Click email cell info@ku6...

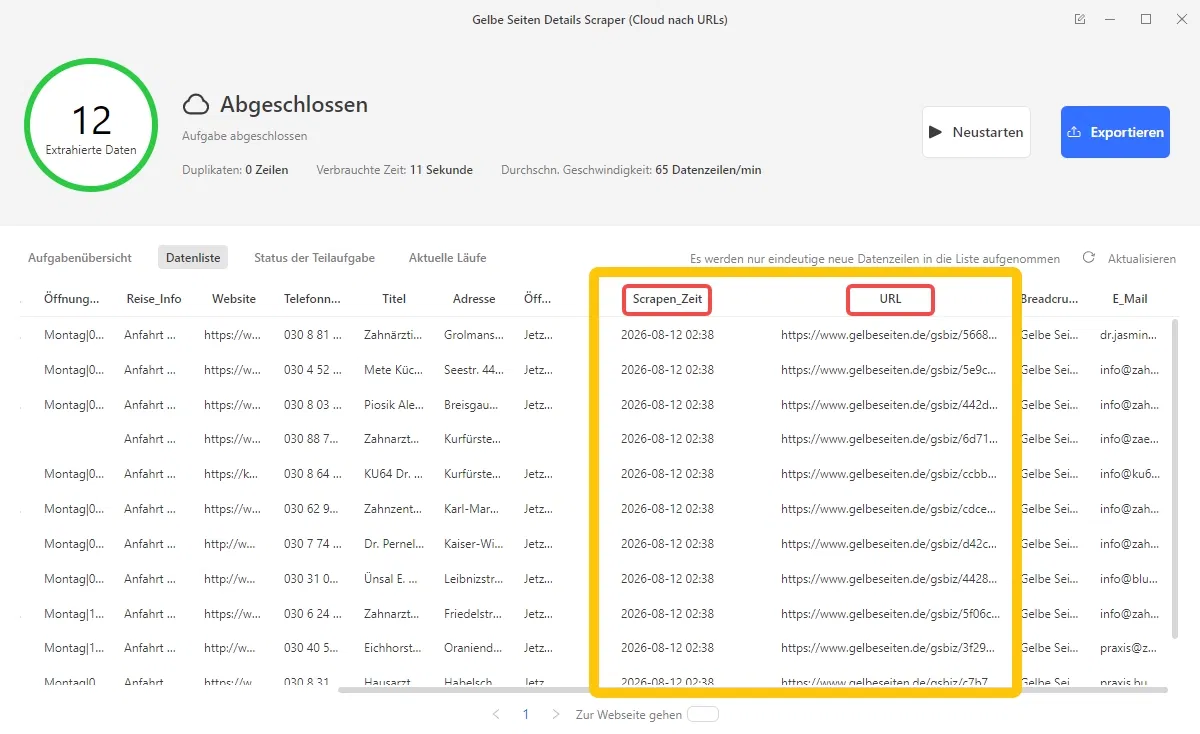1130,474
